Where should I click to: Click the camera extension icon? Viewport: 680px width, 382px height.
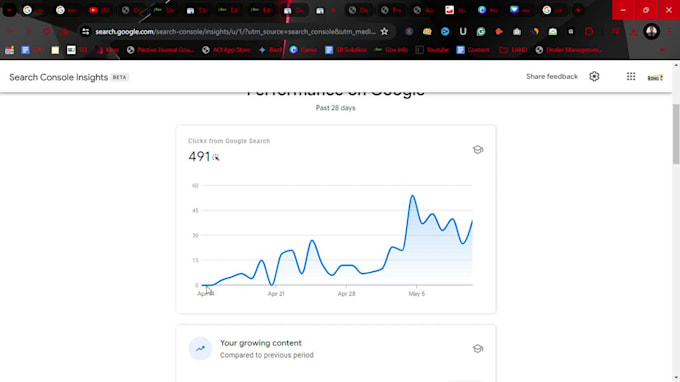pyautogui.click(x=517, y=32)
